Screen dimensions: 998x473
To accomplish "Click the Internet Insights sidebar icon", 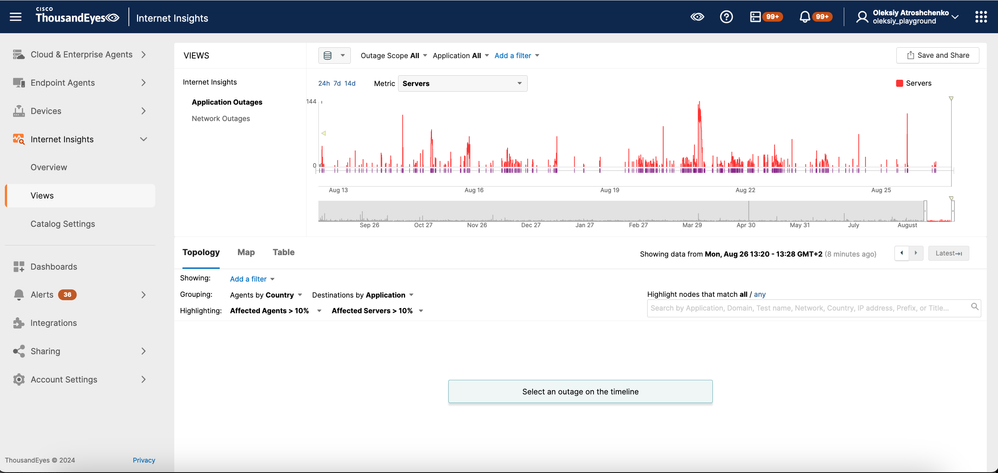I will pos(18,139).
